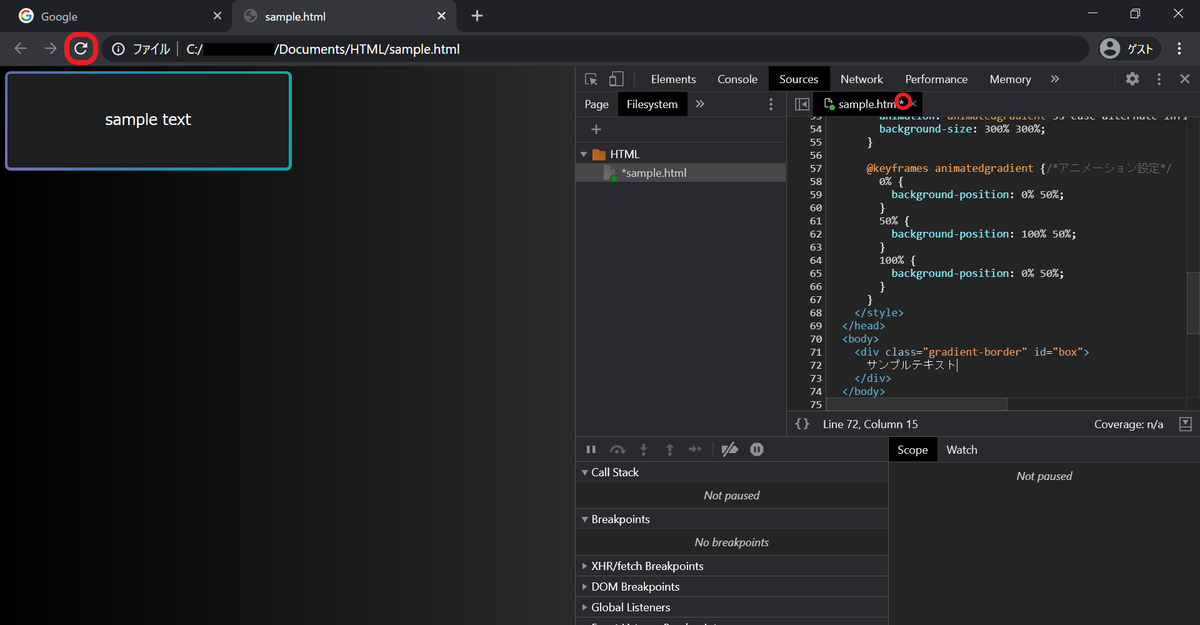The image size is (1200, 625).
Task: Close the Google browser tab
Action: click(x=218, y=17)
